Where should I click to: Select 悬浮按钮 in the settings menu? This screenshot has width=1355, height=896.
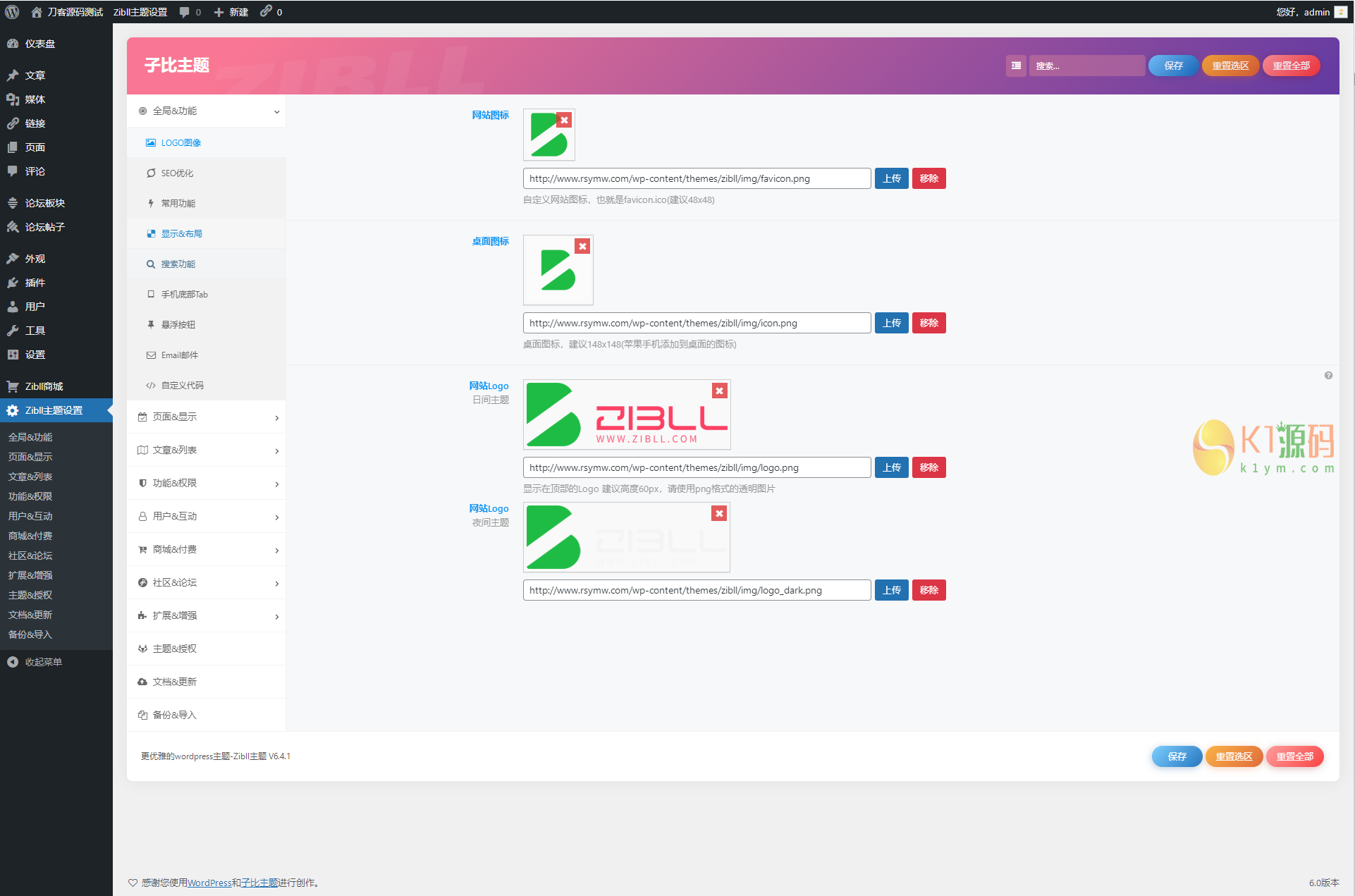[x=178, y=325]
